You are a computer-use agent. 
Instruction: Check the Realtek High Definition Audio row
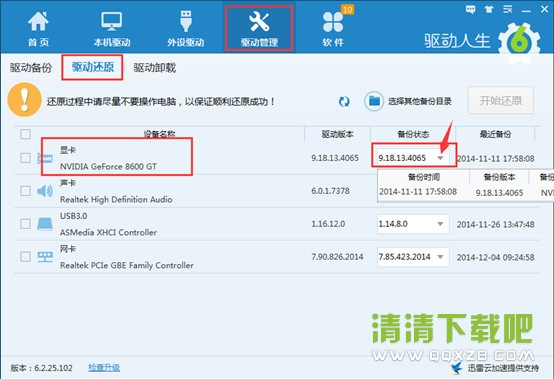coord(25,191)
